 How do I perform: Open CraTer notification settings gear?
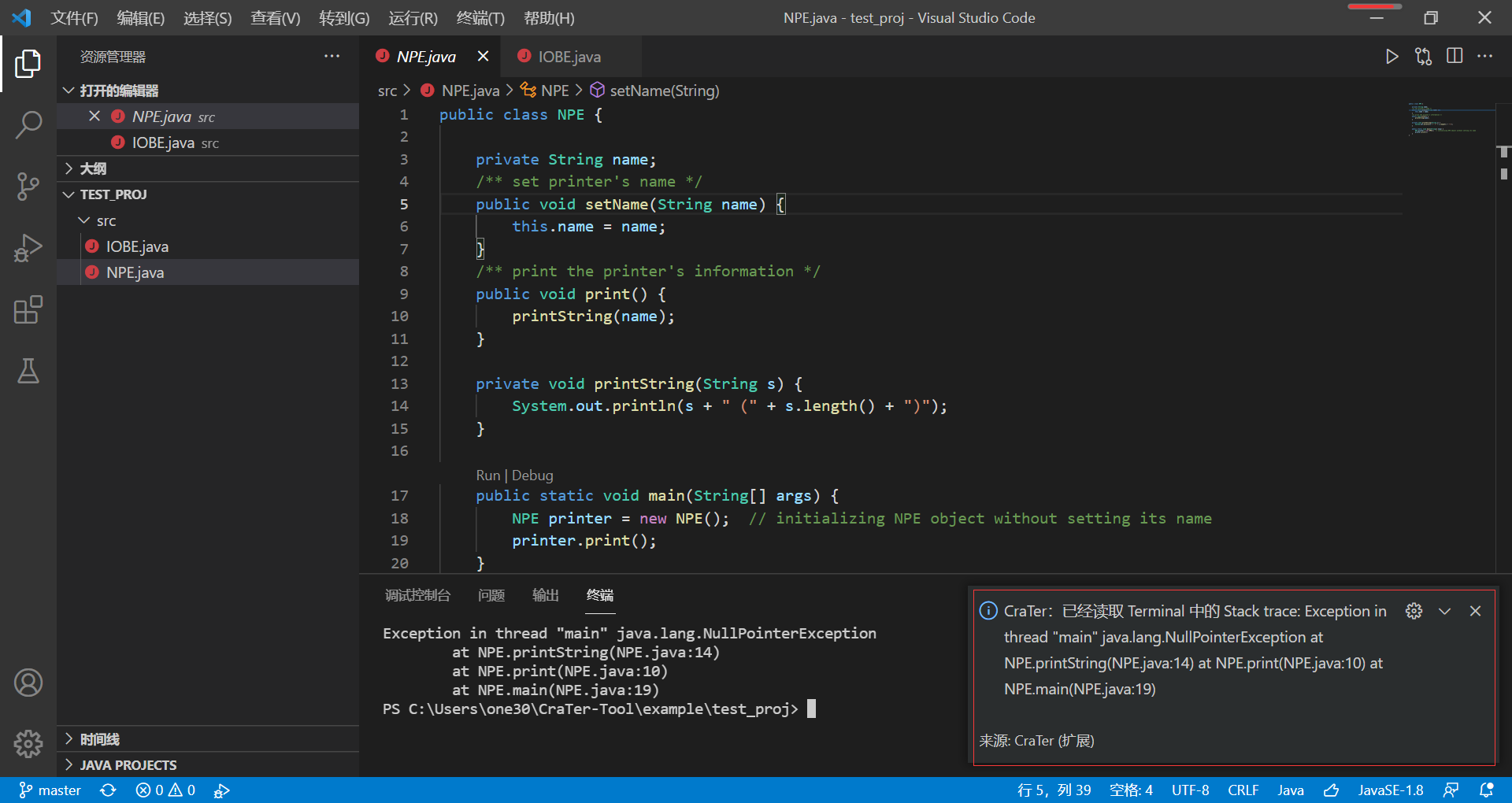click(x=1414, y=611)
